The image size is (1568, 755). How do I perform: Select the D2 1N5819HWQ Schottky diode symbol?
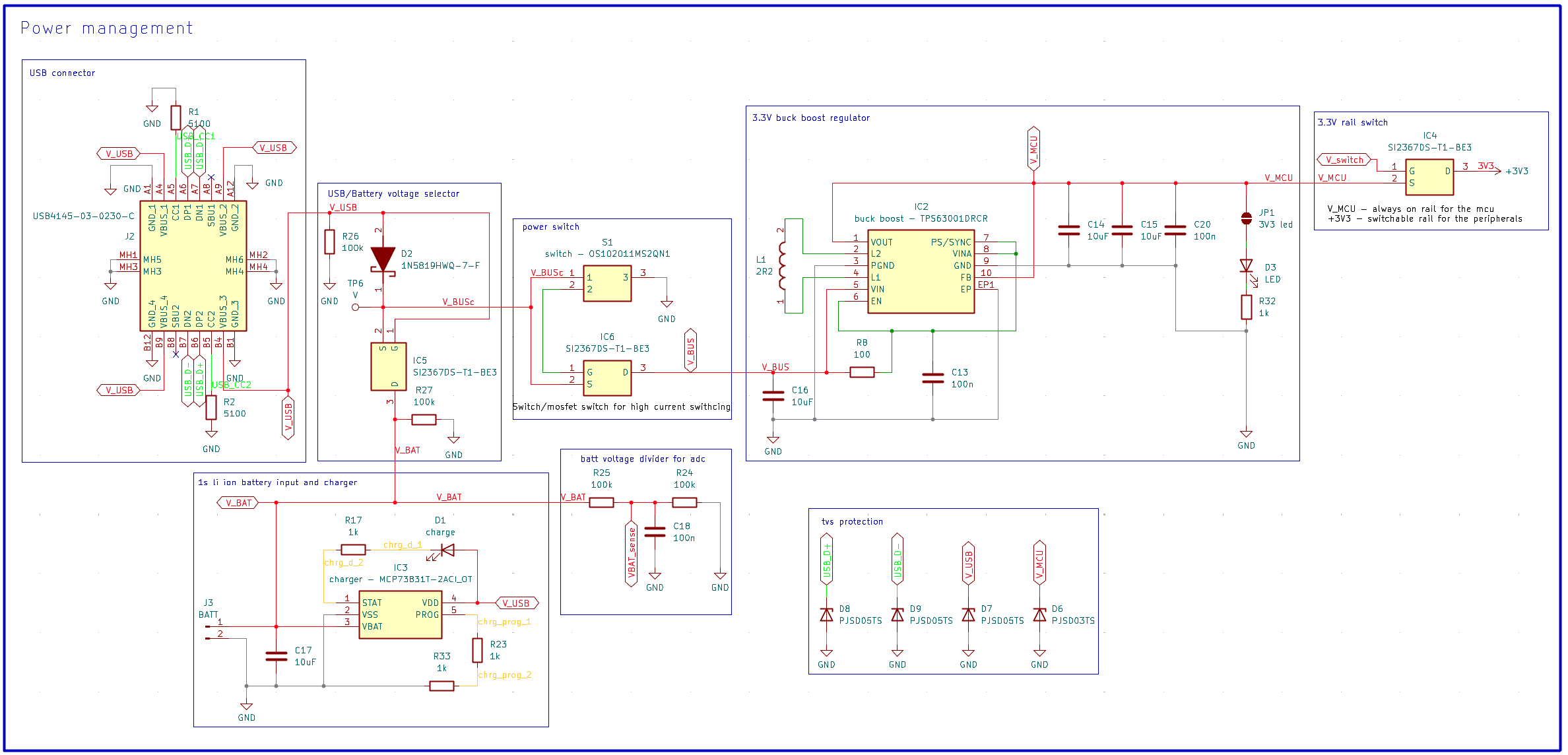(383, 259)
